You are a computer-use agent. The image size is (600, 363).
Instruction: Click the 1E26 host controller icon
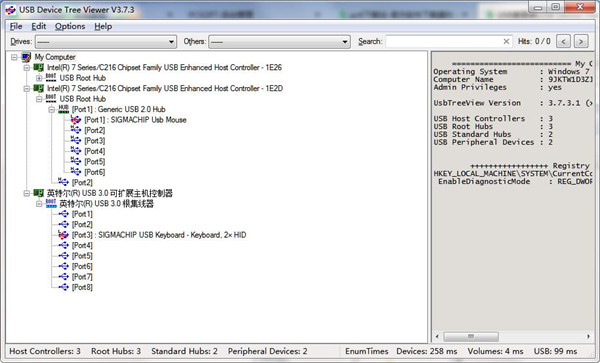pyautogui.click(x=38, y=68)
